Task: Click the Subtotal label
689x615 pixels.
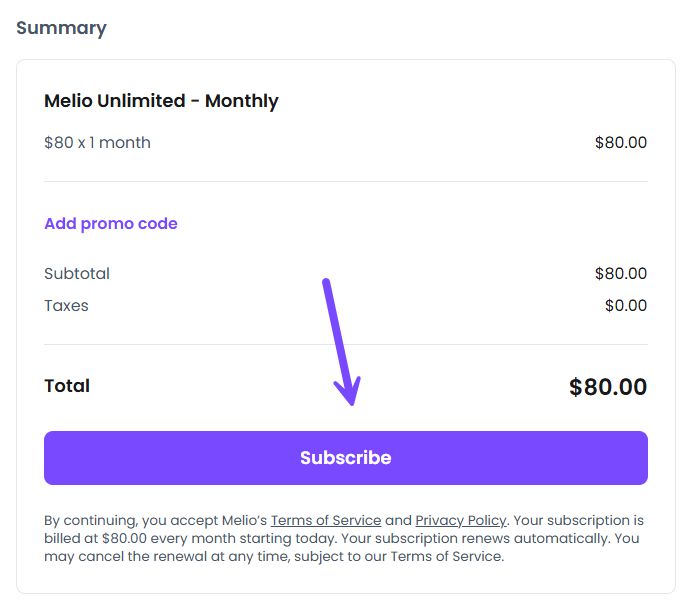Action: tap(77, 273)
